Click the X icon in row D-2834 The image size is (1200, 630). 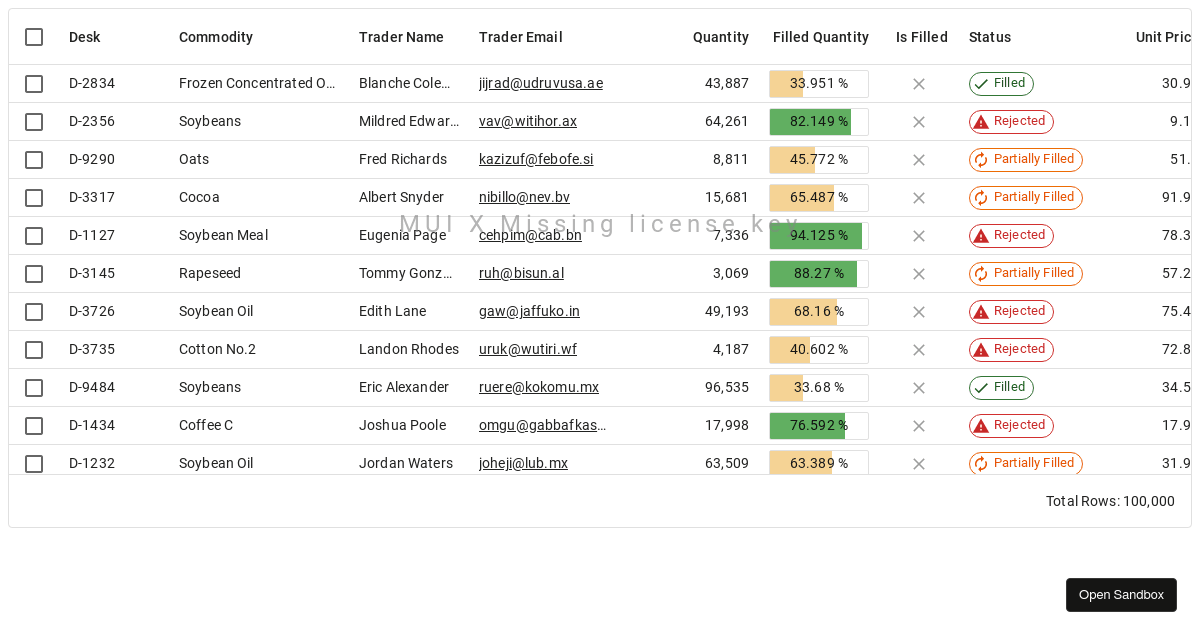click(x=919, y=84)
